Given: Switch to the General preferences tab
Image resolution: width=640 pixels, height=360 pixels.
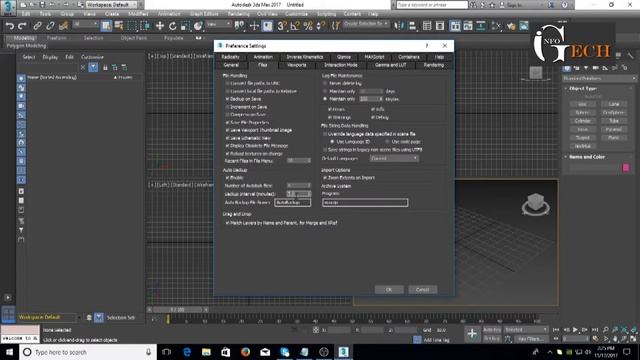Looking at the screenshot, I should (231, 65).
